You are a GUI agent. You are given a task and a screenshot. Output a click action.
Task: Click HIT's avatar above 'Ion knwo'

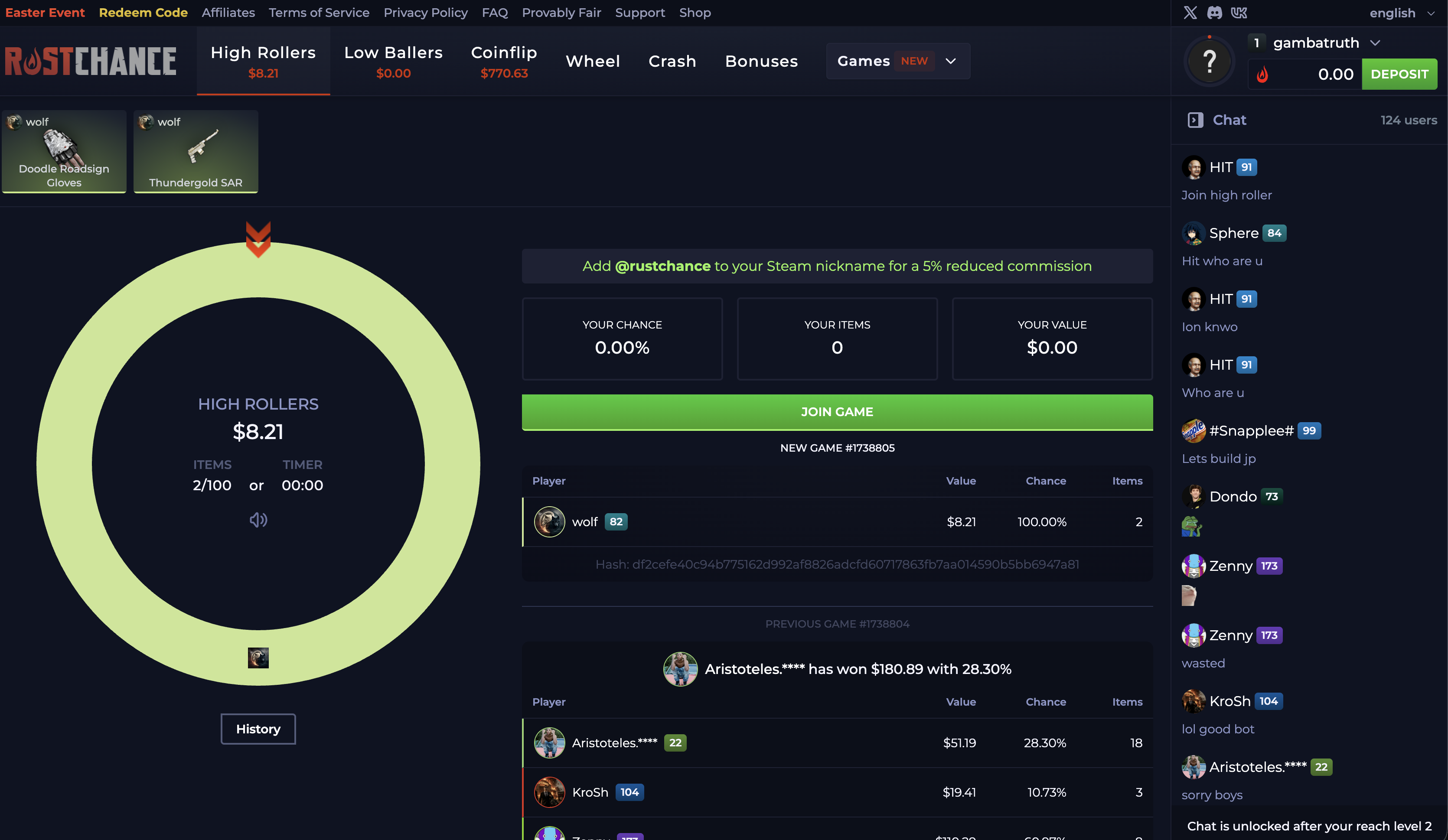tap(1194, 299)
